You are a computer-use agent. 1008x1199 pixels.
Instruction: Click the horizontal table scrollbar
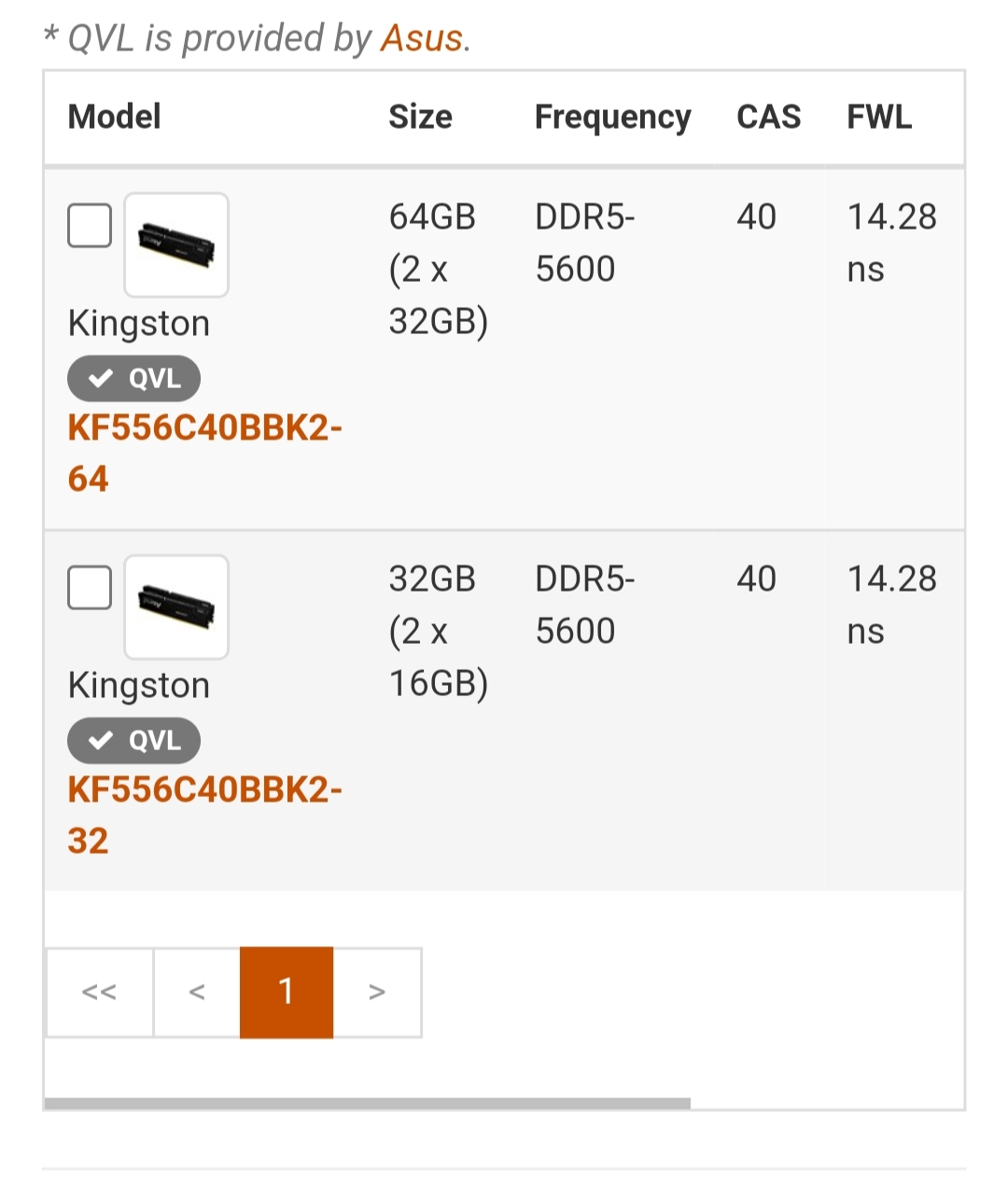click(x=367, y=1104)
